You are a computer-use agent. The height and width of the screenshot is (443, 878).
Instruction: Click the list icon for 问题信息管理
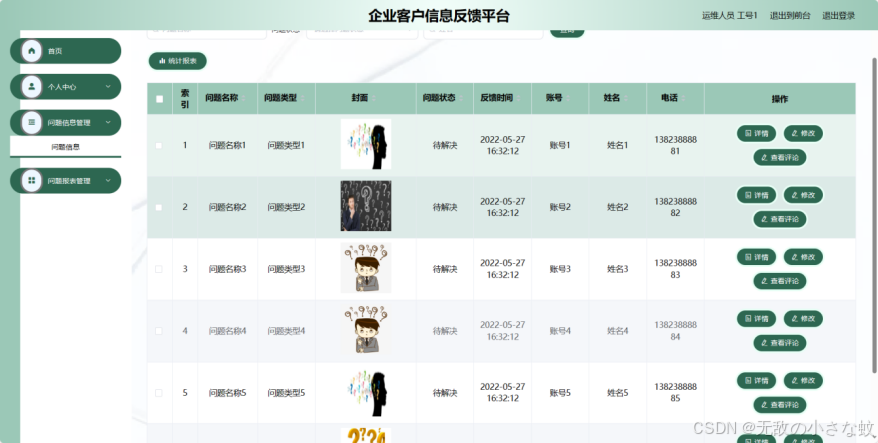32,123
